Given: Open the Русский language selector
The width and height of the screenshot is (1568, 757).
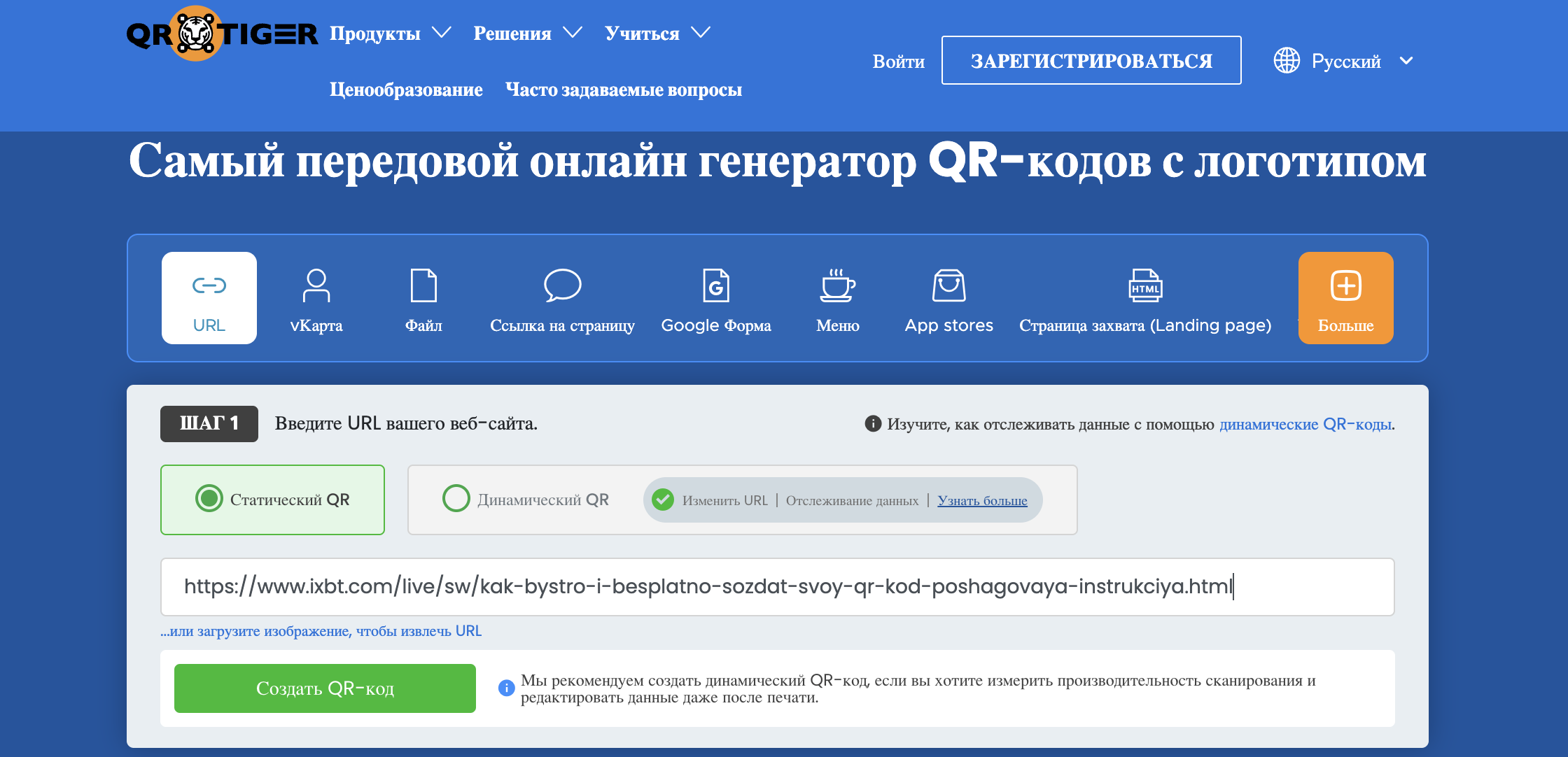Looking at the screenshot, I should click(1344, 62).
